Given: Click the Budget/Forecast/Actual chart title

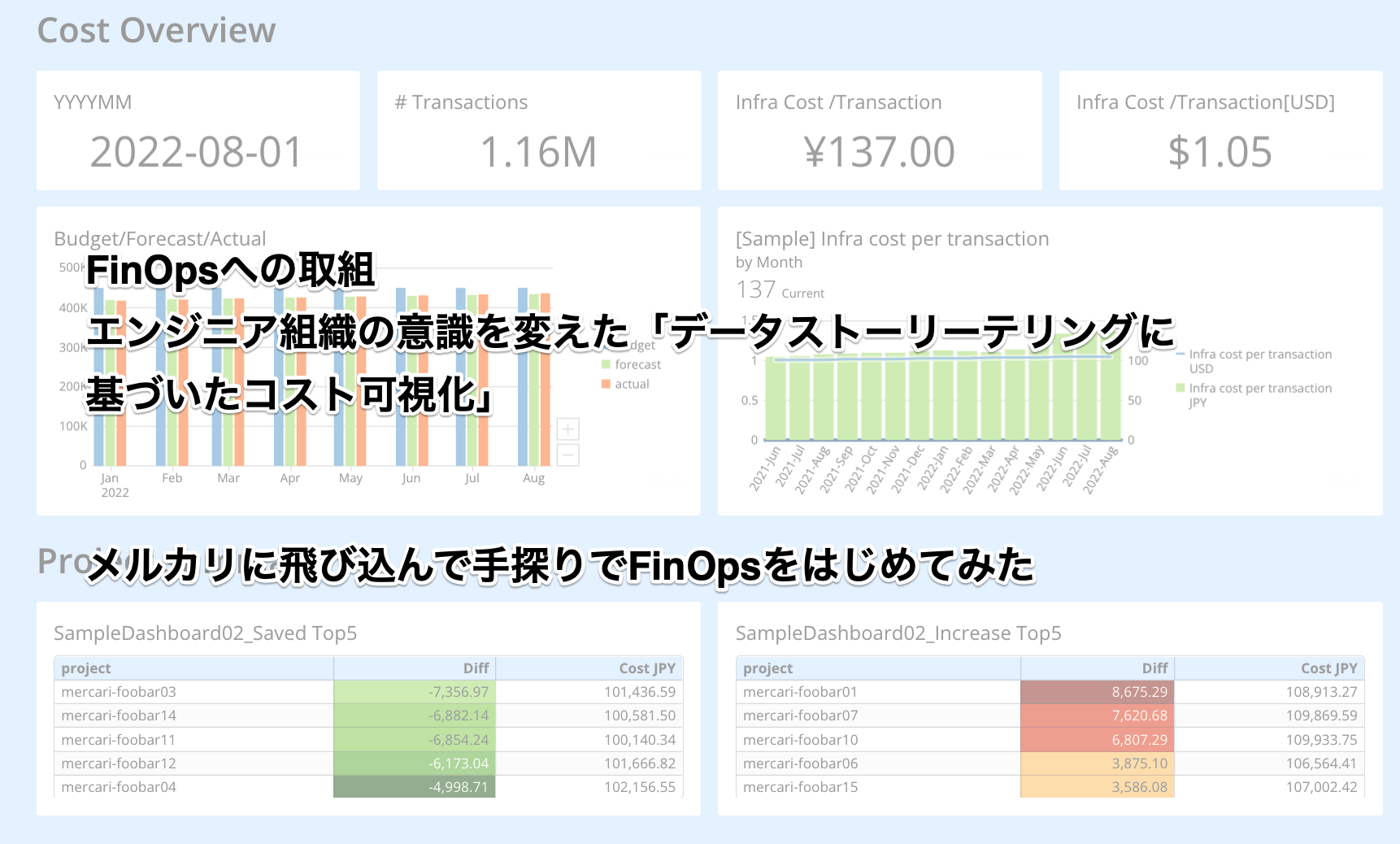Looking at the screenshot, I should pos(160,239).
